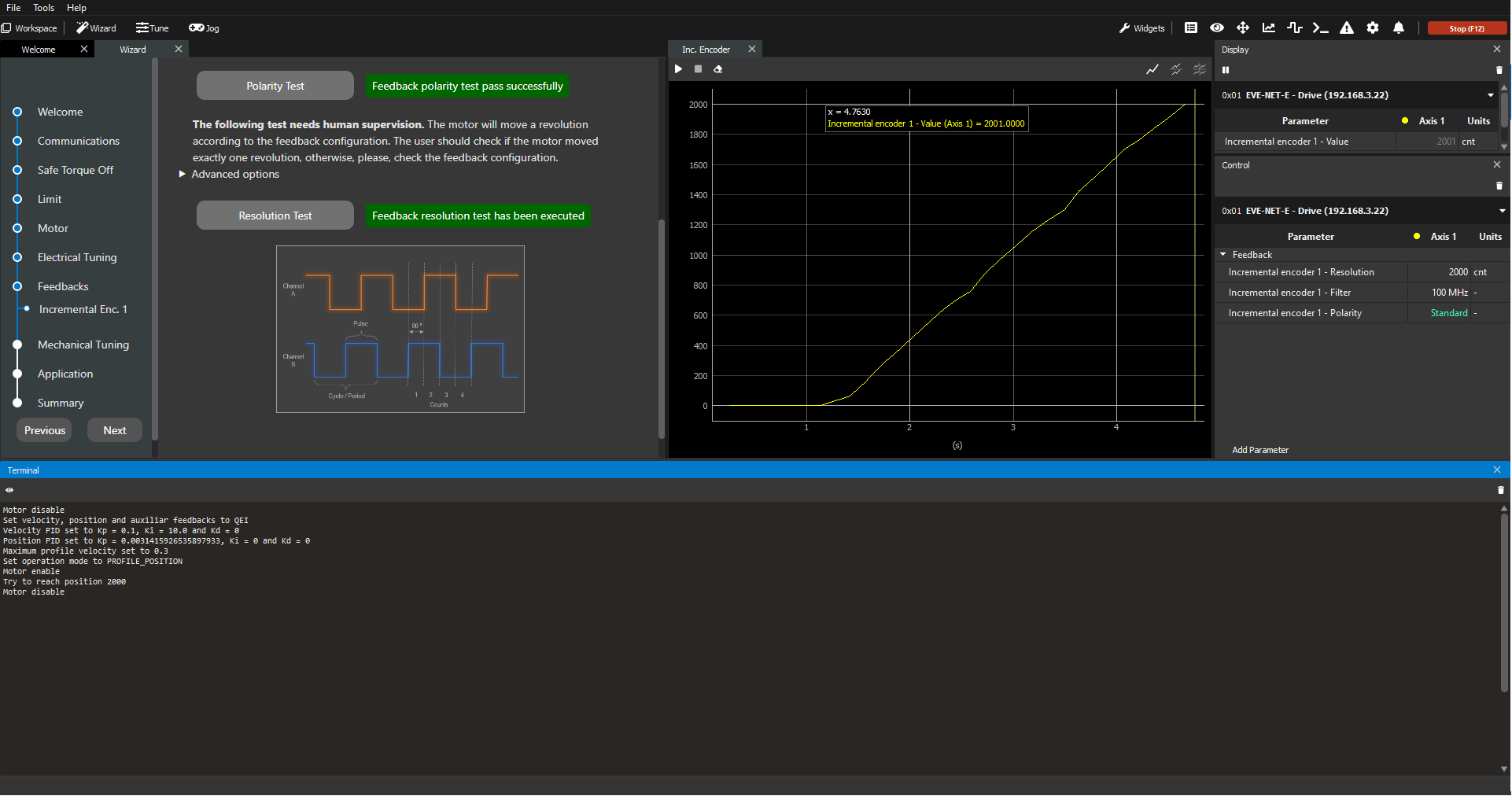Open the notifications bell
The height and width of the screenshot is (796, 1512).
click(x=1398, y=28)
